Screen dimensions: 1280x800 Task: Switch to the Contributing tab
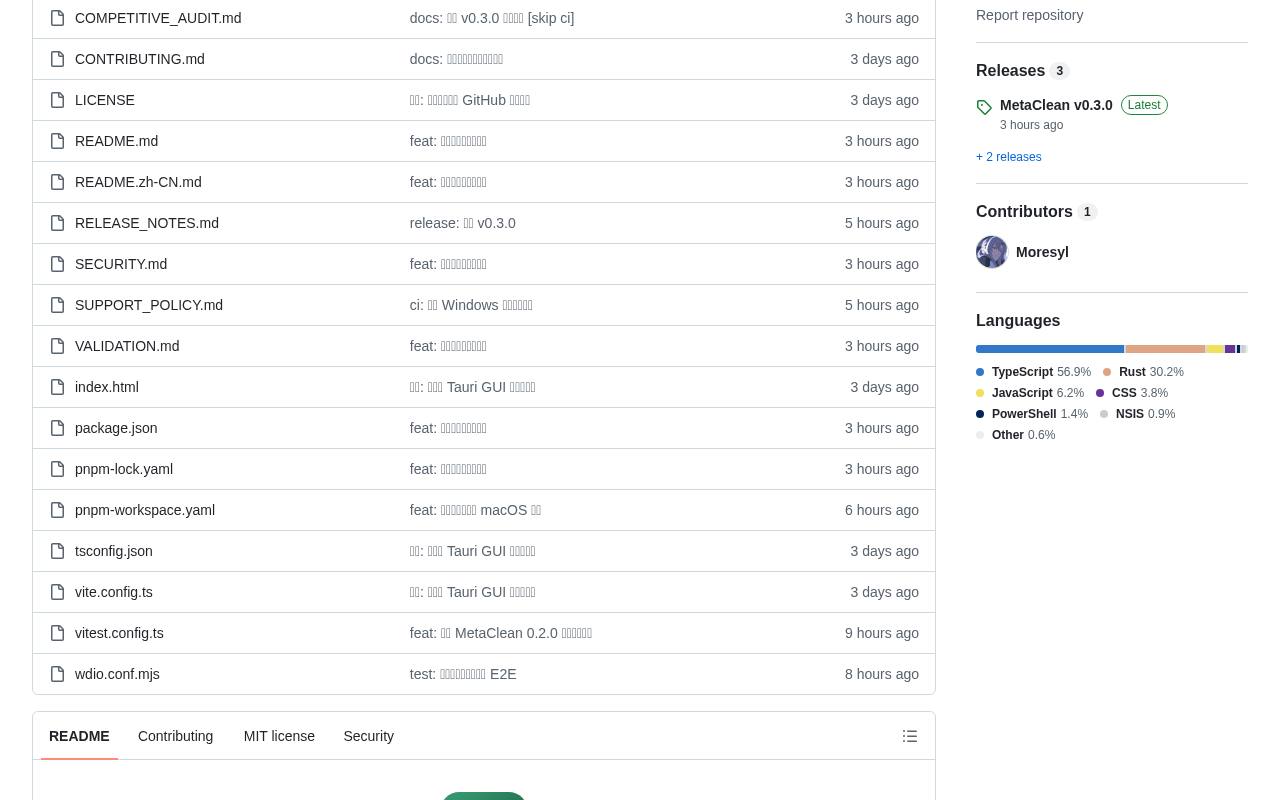coord(175,736)
